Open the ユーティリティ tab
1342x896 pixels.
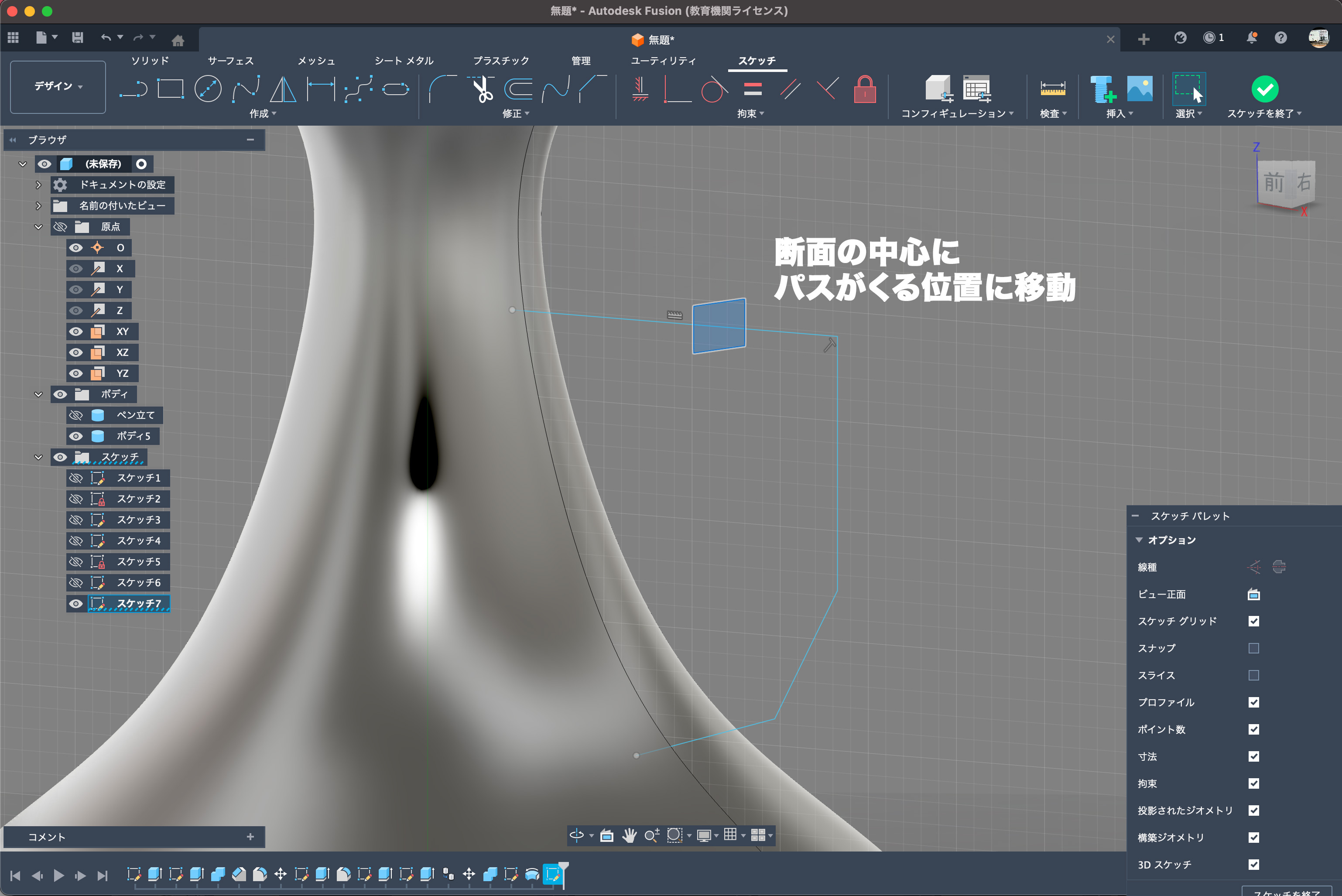click(663, 61)
